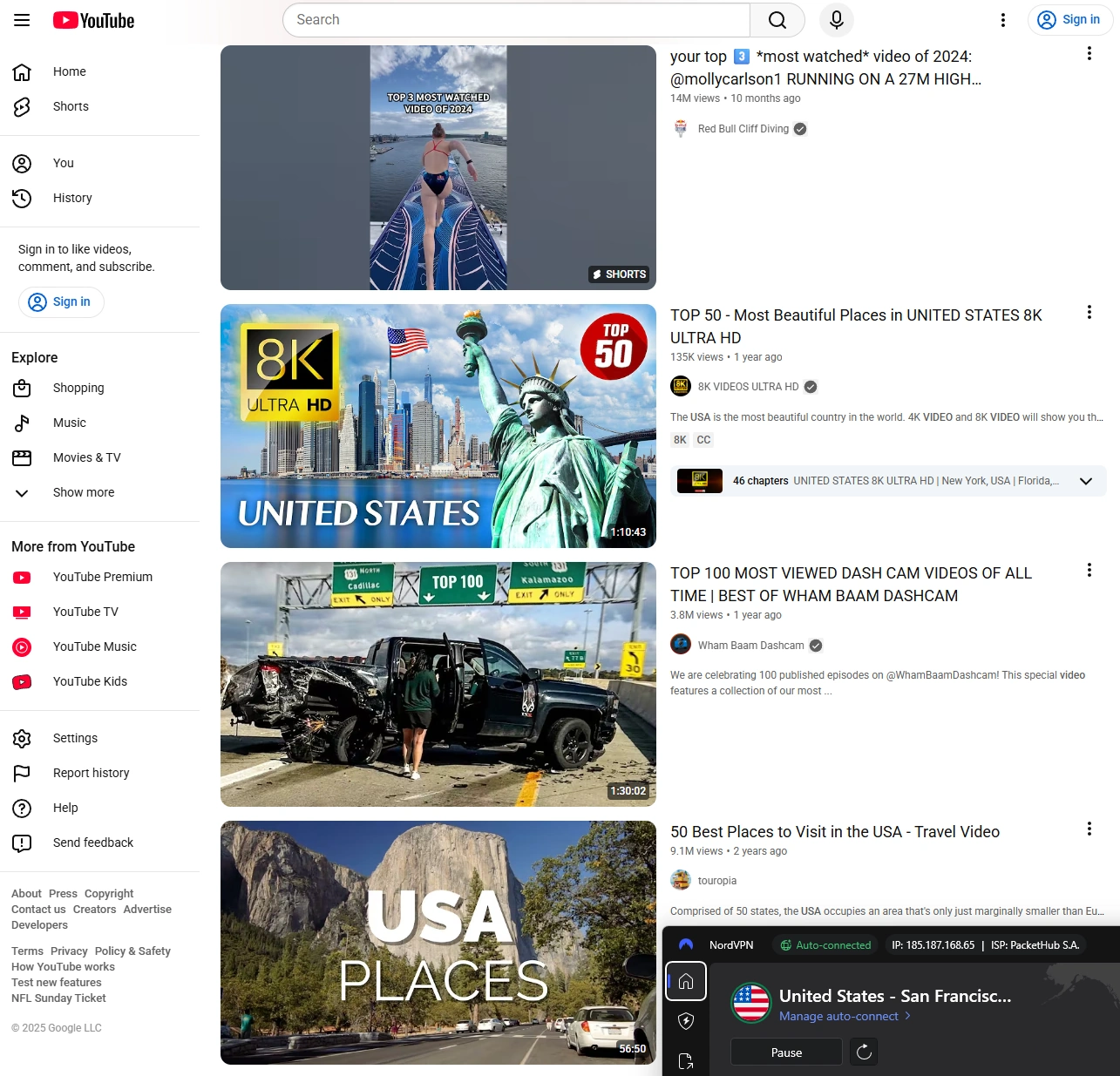Viewport: 1120px width, 1076px height.
Task: Click the Advertise footer link
Action: [147, 910]
